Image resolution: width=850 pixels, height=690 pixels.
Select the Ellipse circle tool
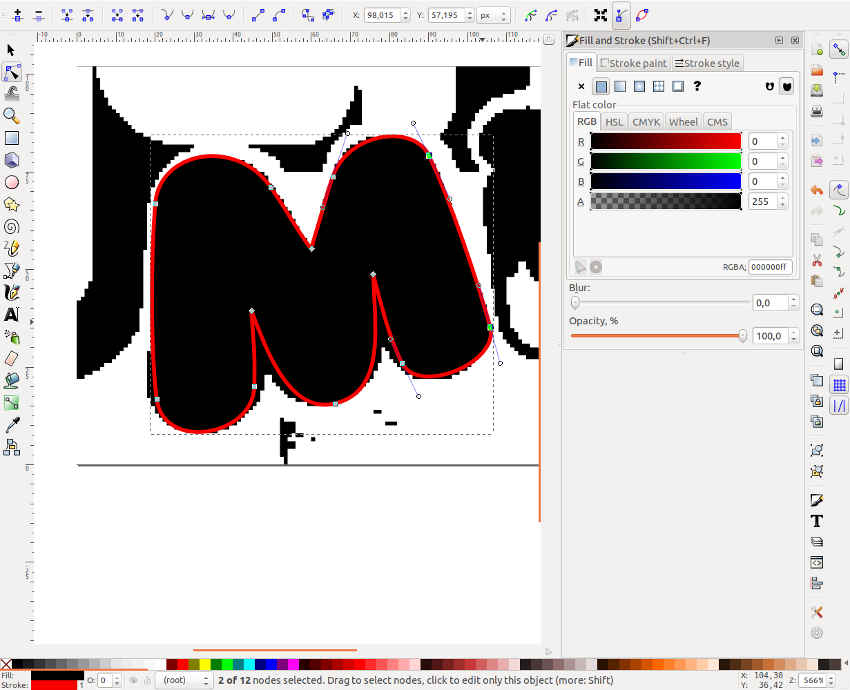(11, 182)
